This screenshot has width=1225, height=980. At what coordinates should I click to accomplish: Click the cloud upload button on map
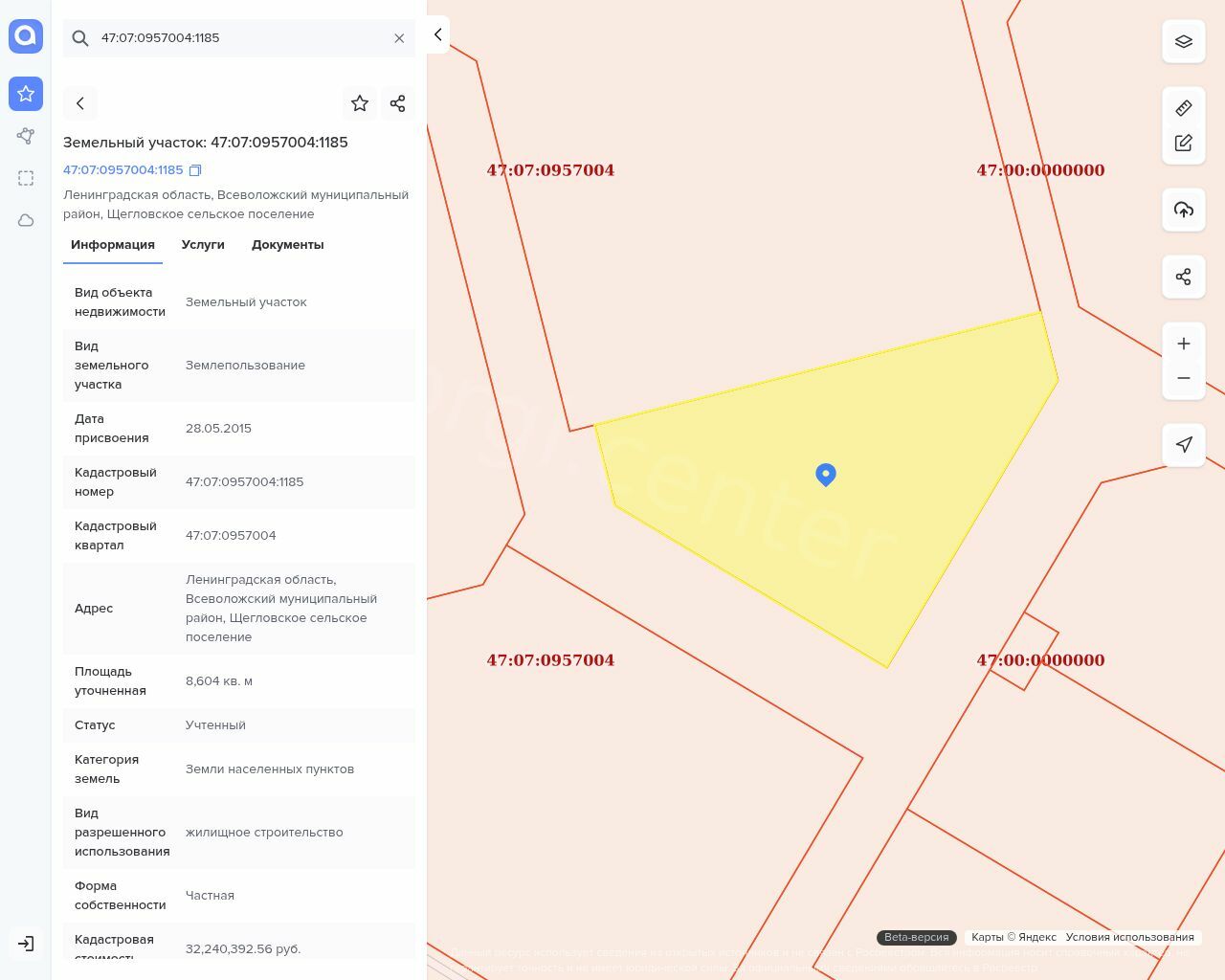[x=1184, y=210]
